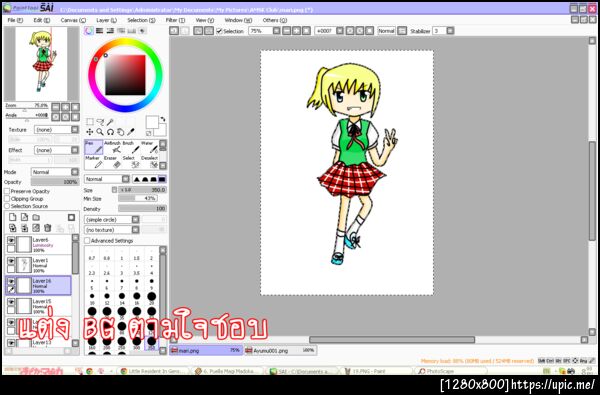This screenshot has width=600, height=395.
Task: Open the no texture brush dropdown
Action: [x=112, y=230]
